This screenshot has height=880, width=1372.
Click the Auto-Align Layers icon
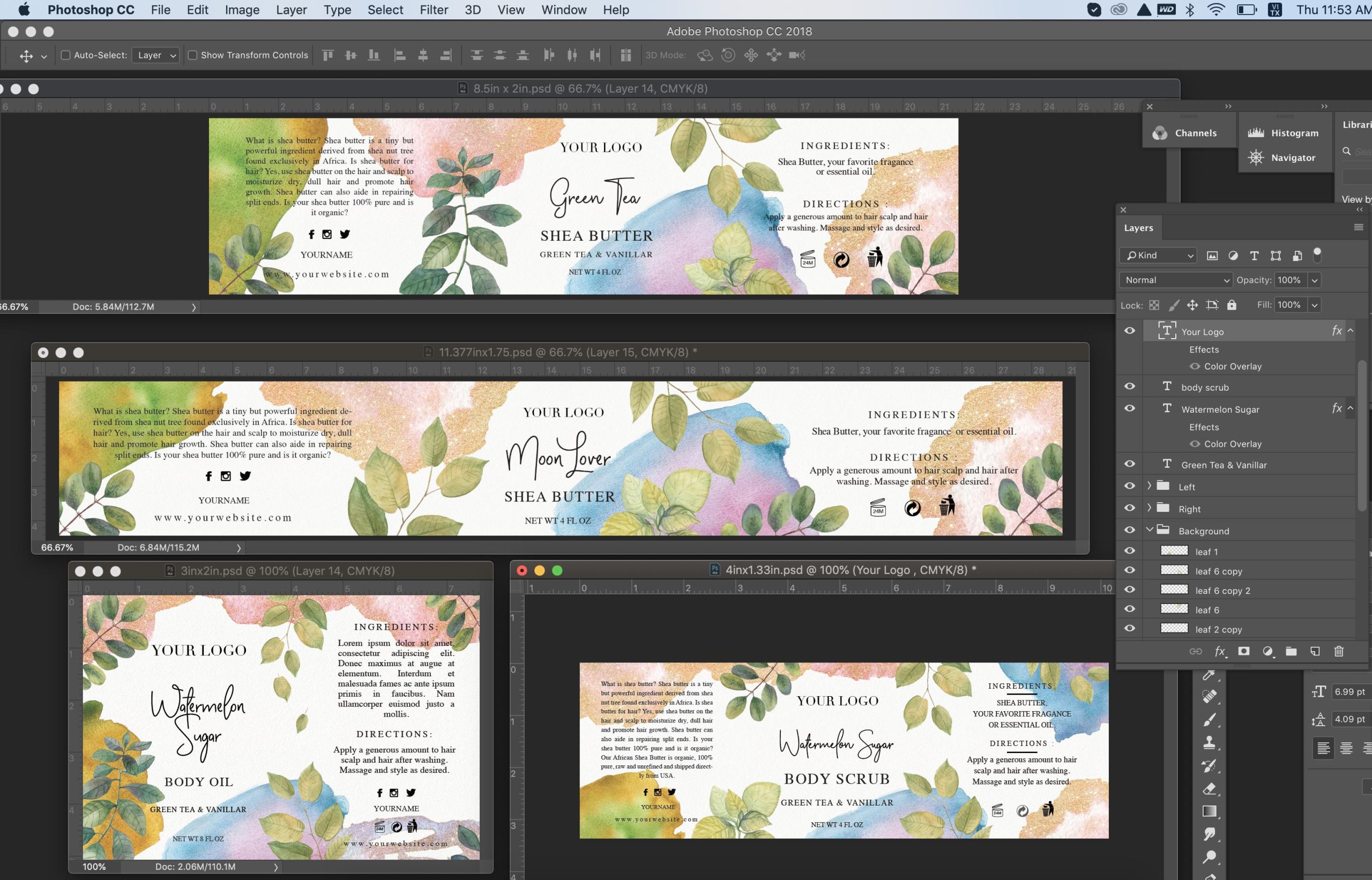[626, 55]
